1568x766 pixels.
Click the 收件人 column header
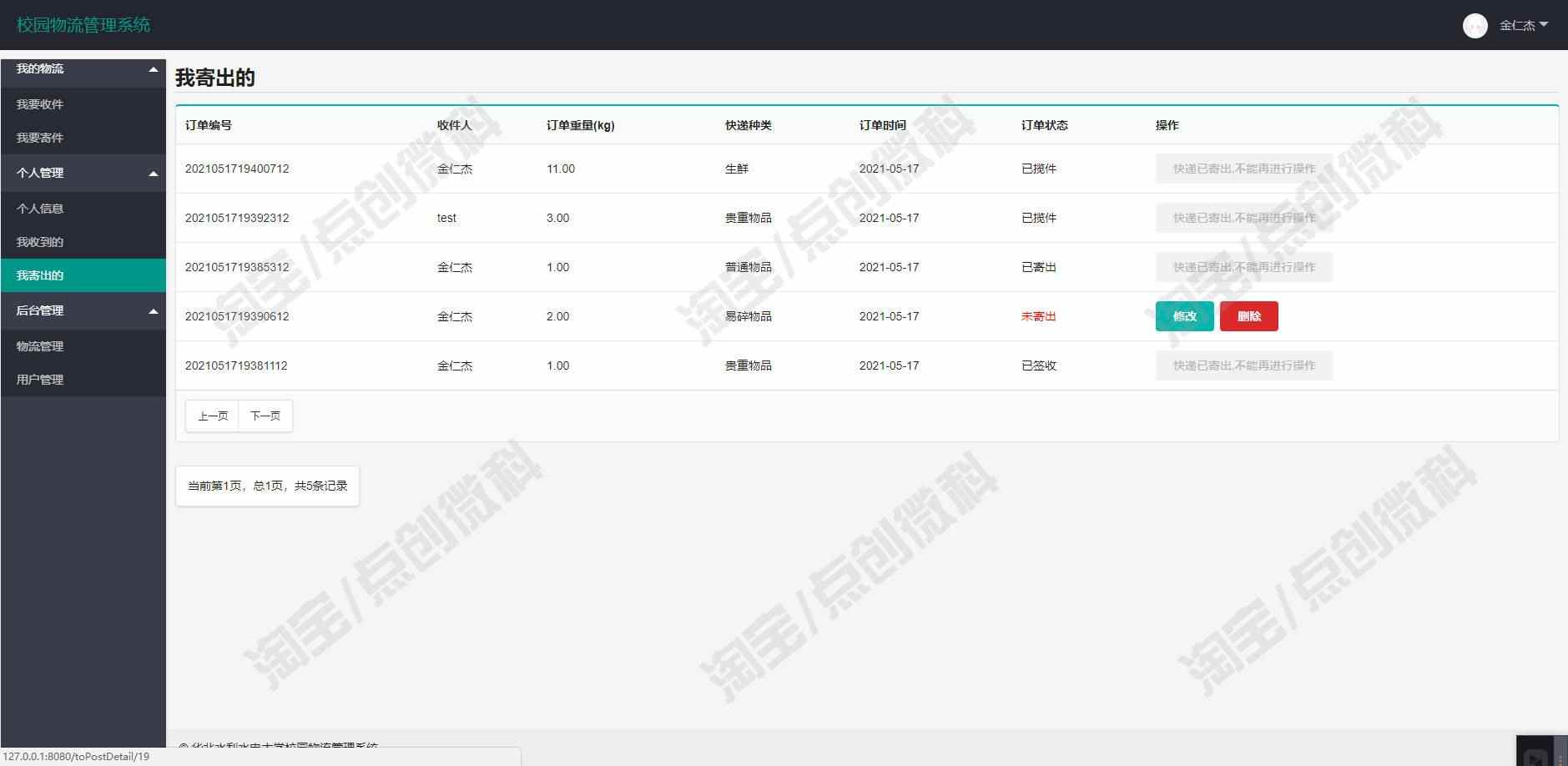455,125
